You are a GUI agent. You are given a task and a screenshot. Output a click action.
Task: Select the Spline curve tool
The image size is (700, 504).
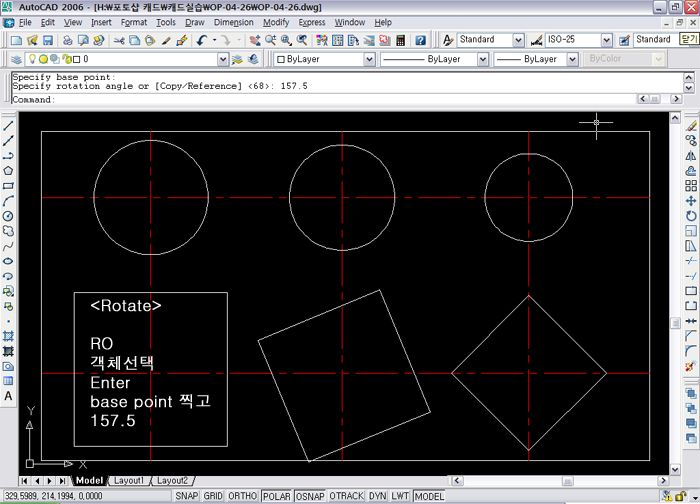click(8, 246)
